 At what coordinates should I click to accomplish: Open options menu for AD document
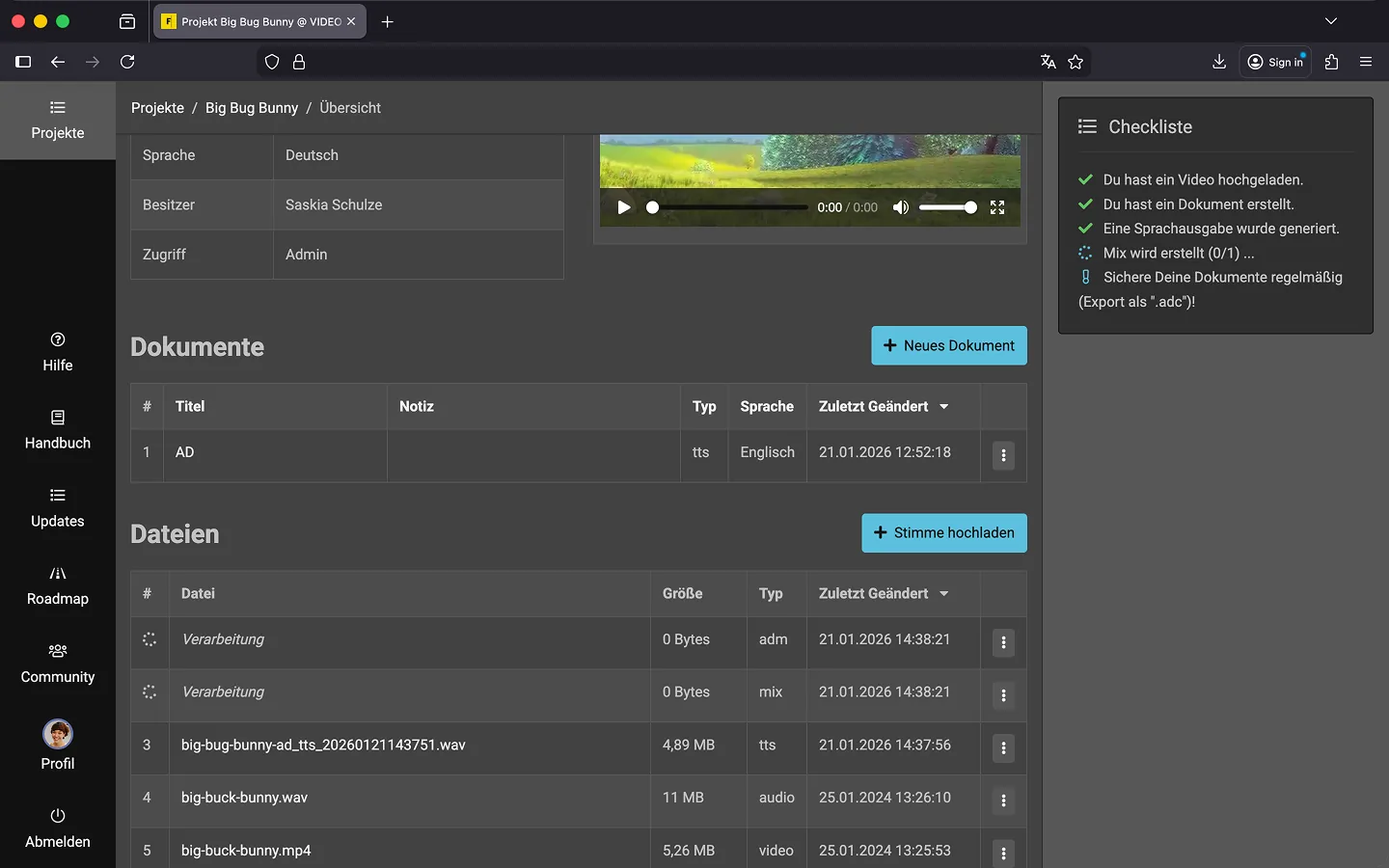click(x=1003, y=455)
